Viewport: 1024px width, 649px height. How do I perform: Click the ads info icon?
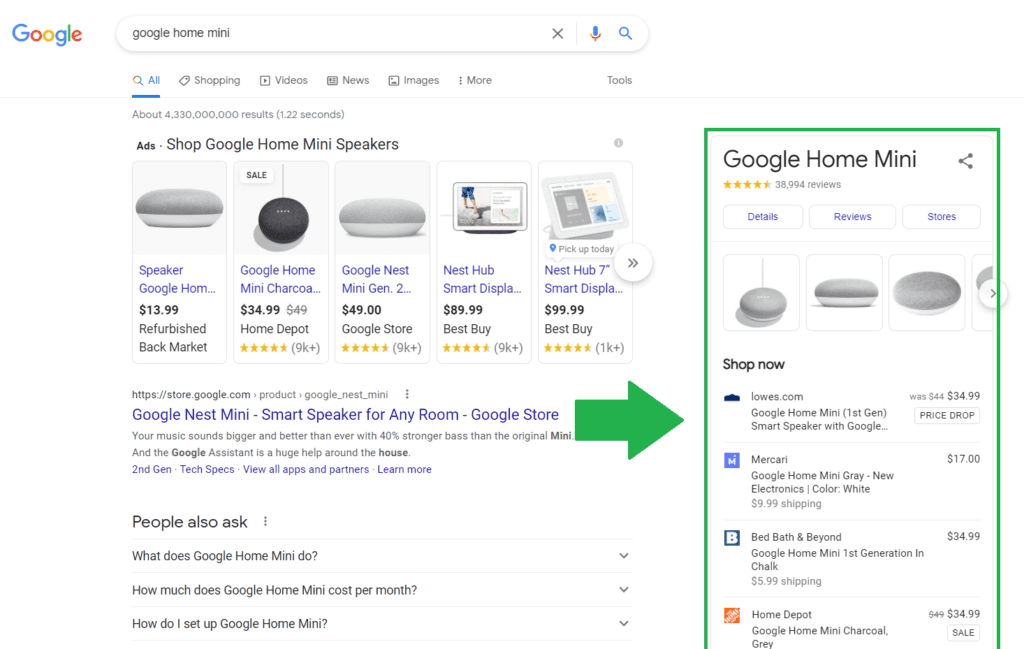point(618,143)
